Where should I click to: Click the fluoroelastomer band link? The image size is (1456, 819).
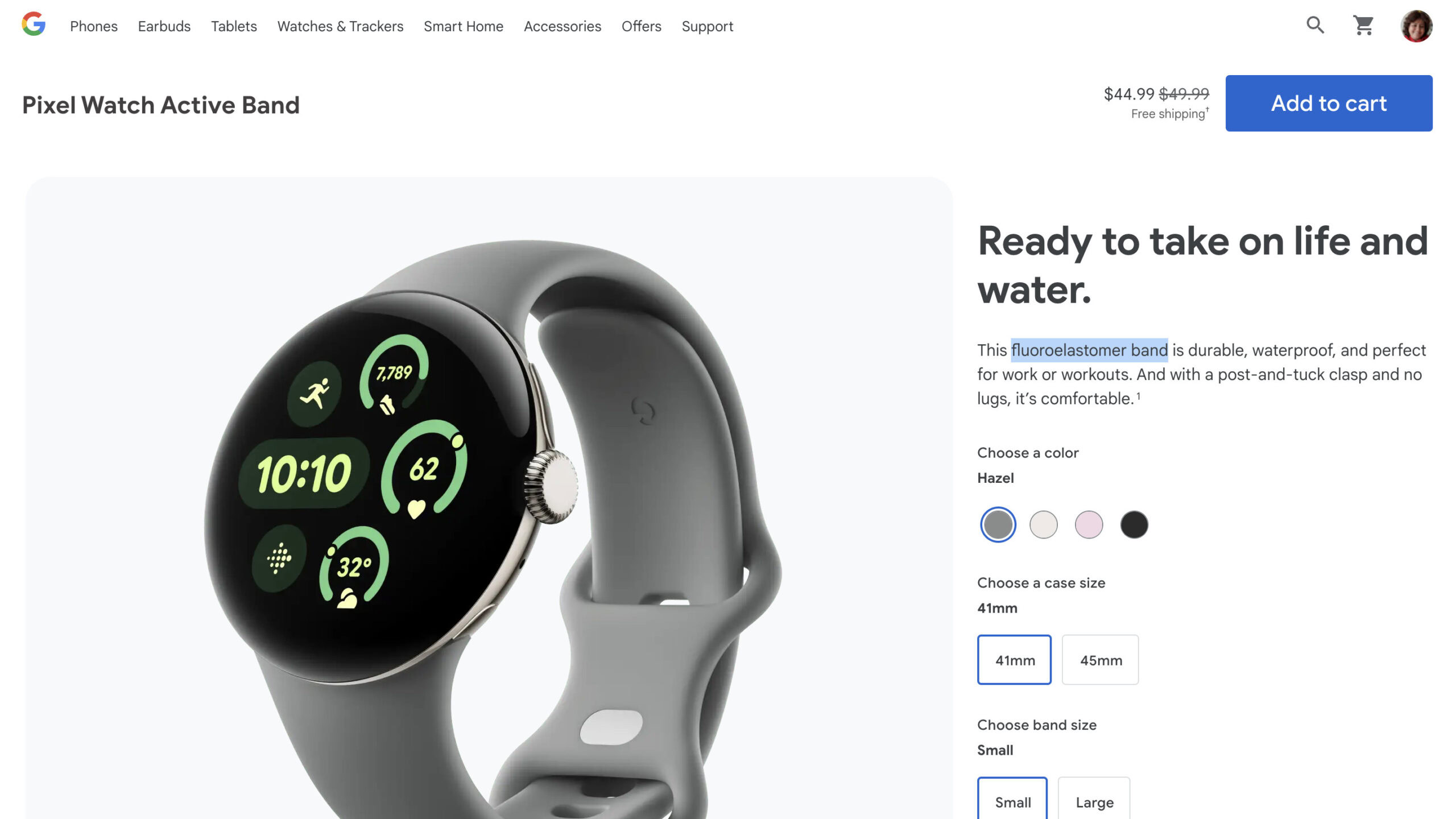click(1089, 349)
